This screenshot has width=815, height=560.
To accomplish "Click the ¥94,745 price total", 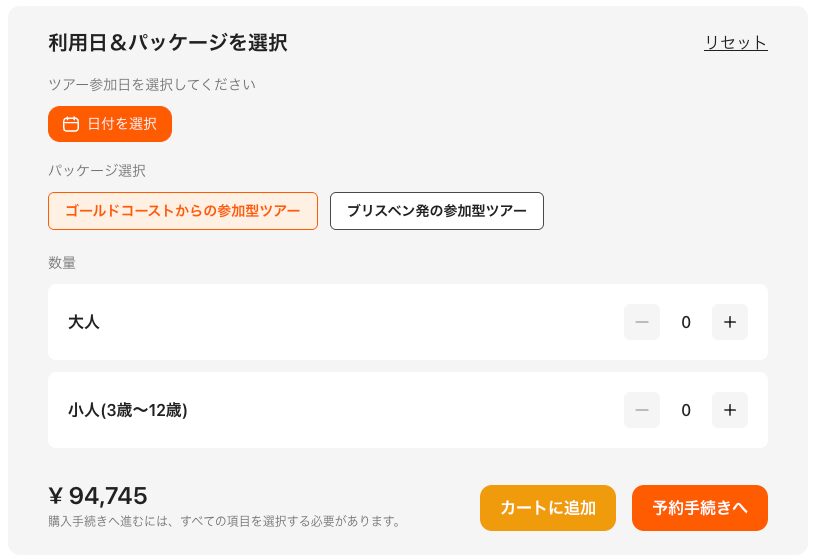I will click(98, 495).
